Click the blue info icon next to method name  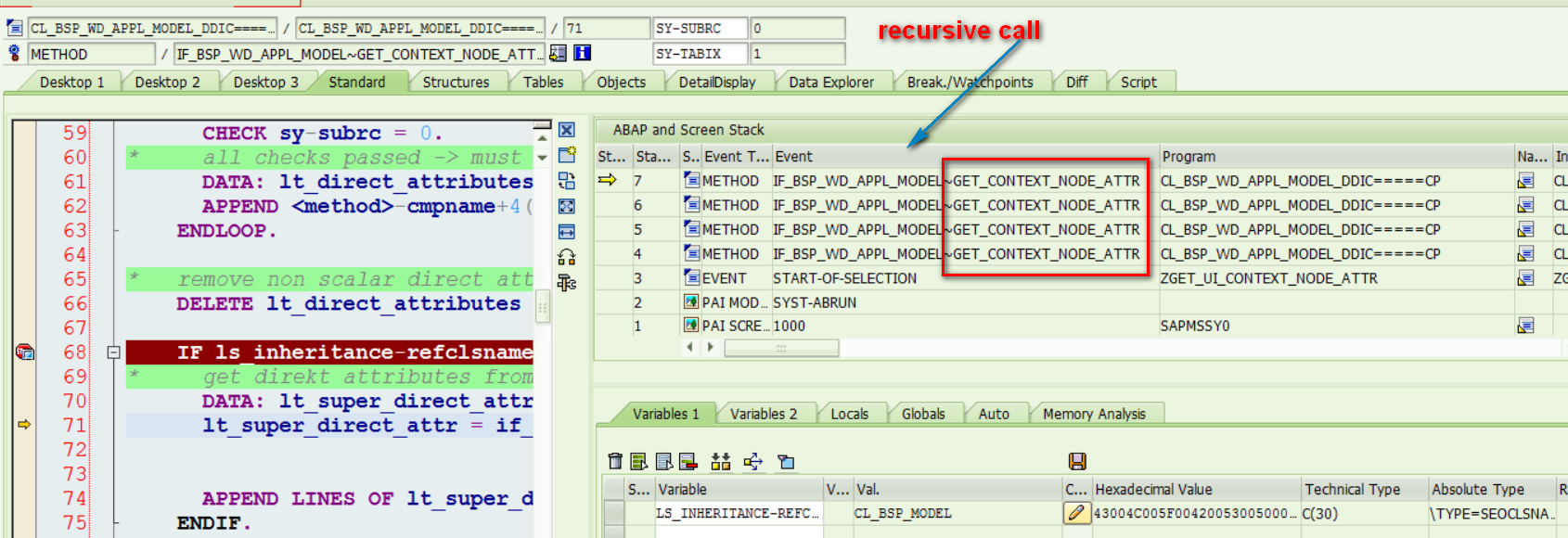pos(583,53)
